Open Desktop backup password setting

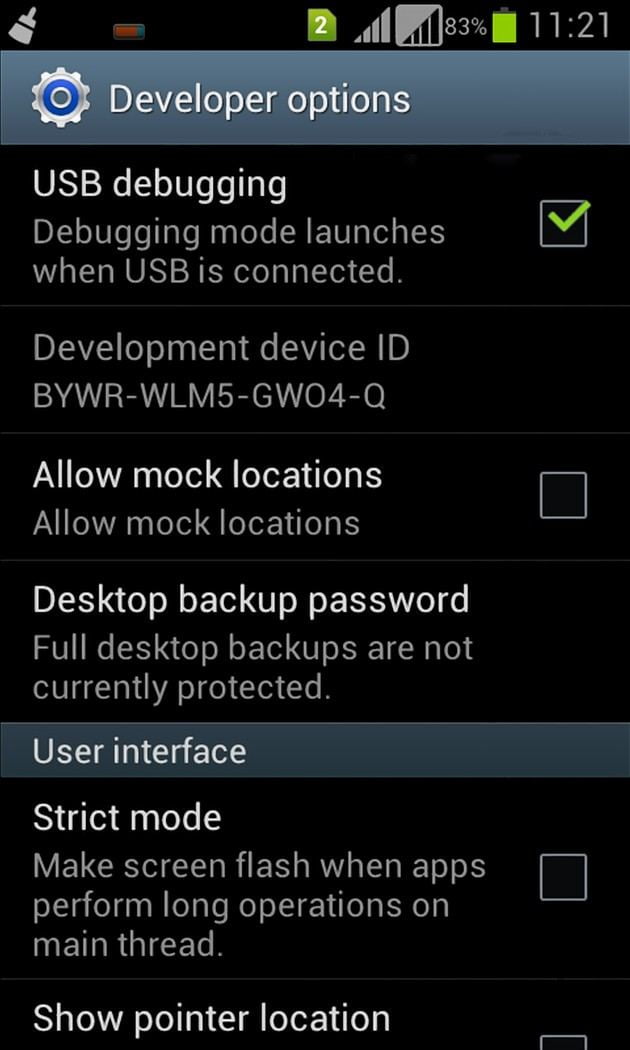(315, 642)
